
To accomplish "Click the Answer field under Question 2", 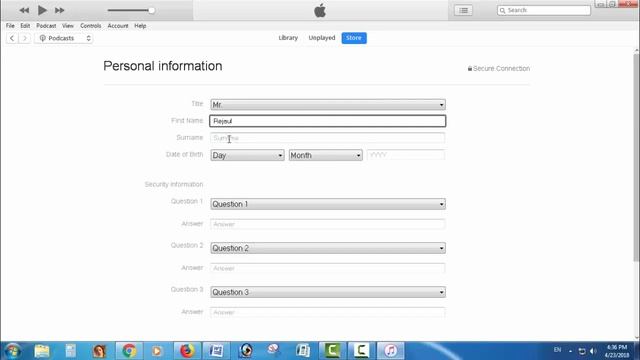I will 328,268.
